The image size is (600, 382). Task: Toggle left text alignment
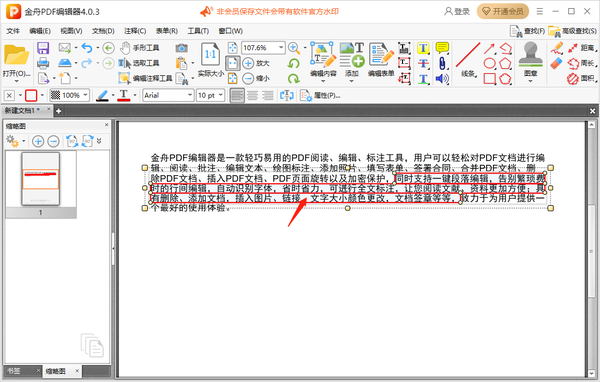point(237,95)
